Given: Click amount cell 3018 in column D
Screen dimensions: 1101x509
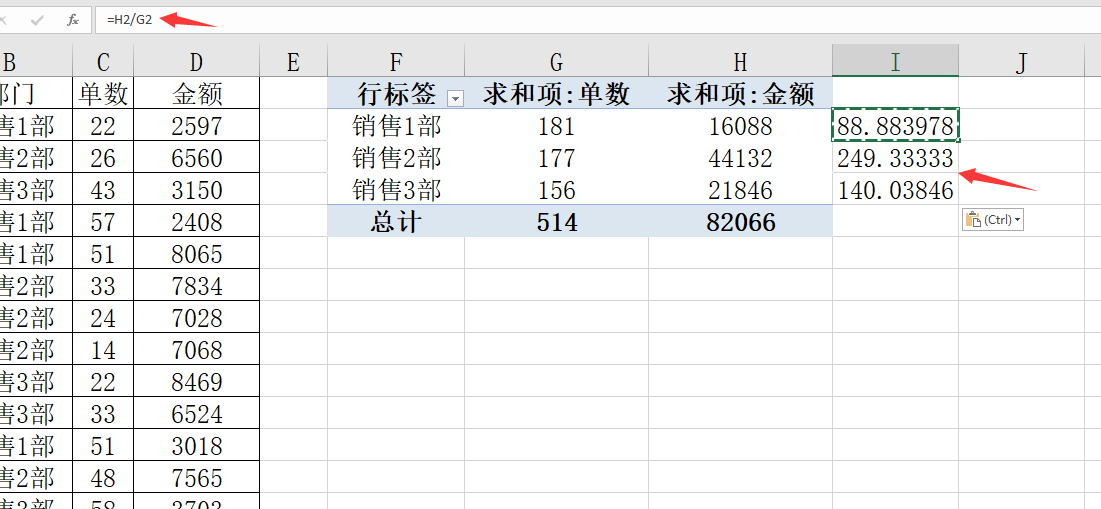Looking at the screenshot, I should [197, 446].
